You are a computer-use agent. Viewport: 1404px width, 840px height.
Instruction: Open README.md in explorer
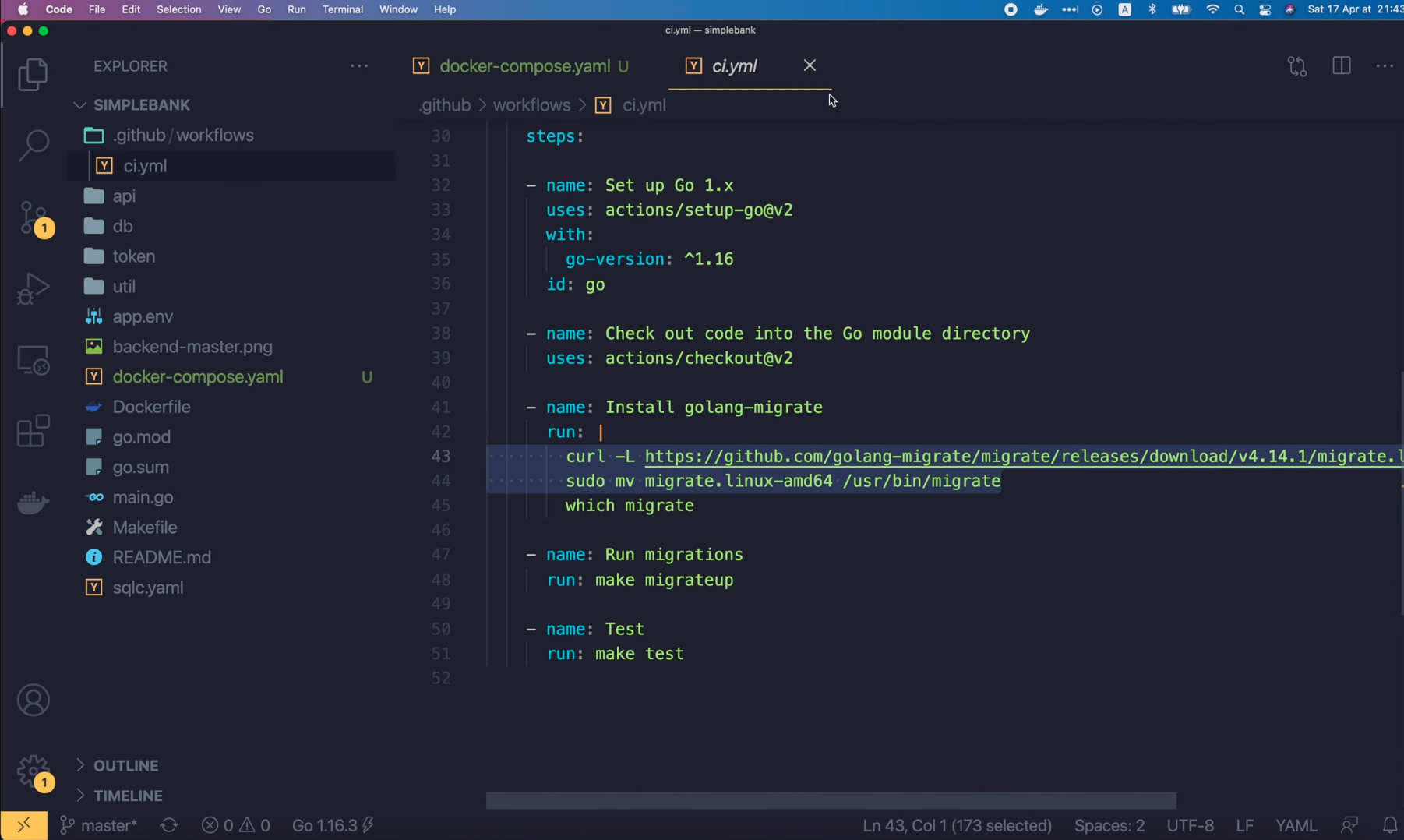point(161,557)
